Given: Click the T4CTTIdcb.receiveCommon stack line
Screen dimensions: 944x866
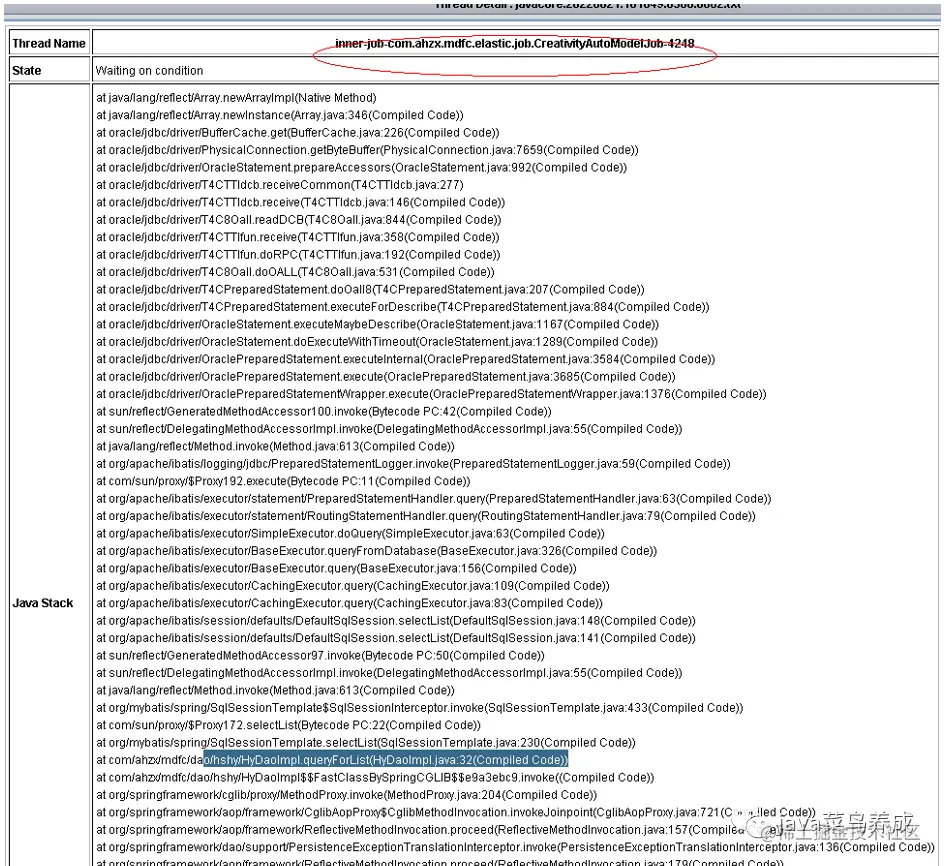Looking at the screenshot, I should [280, 185].
